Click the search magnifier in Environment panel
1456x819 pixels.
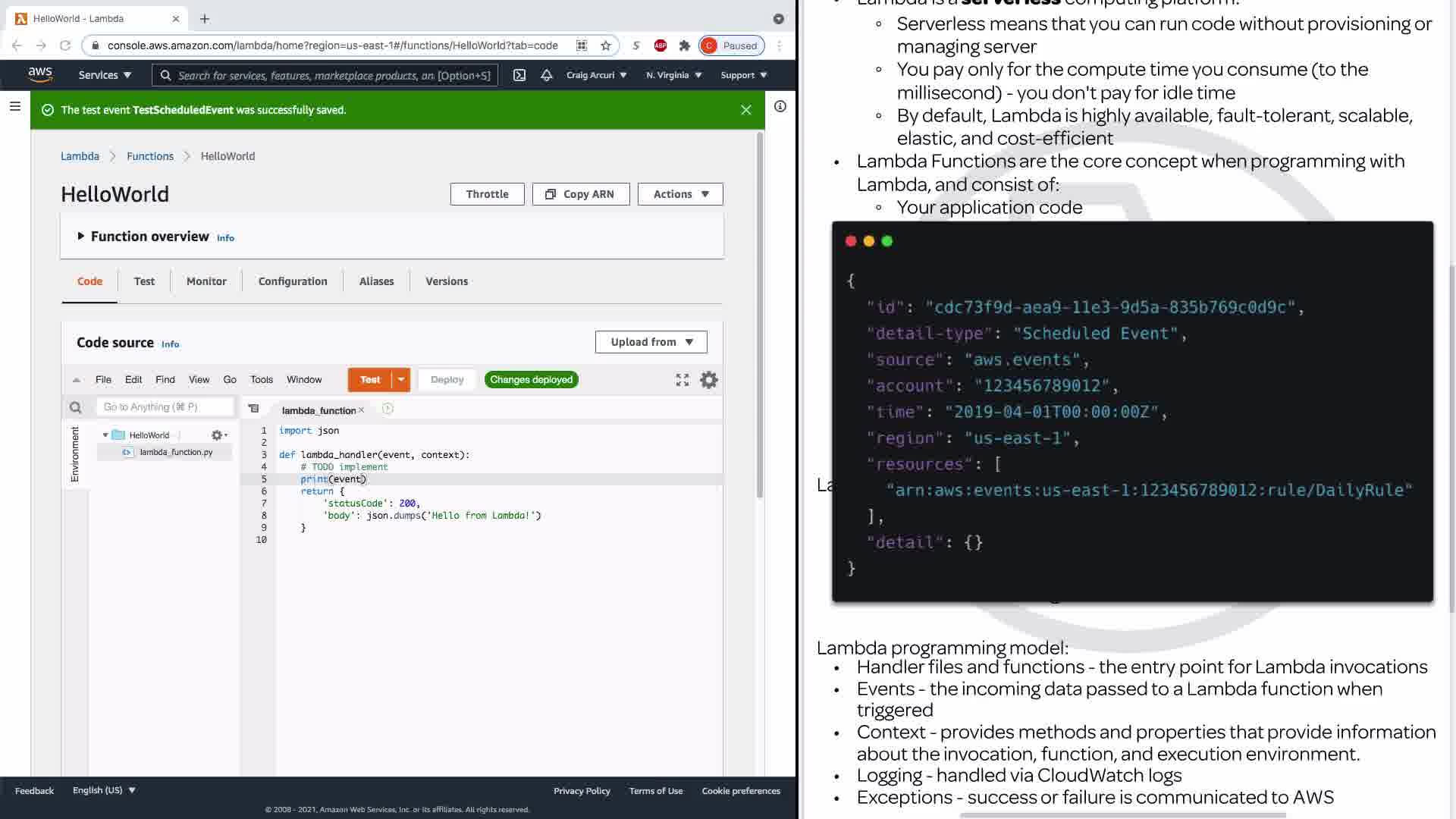tap(76, 408)
